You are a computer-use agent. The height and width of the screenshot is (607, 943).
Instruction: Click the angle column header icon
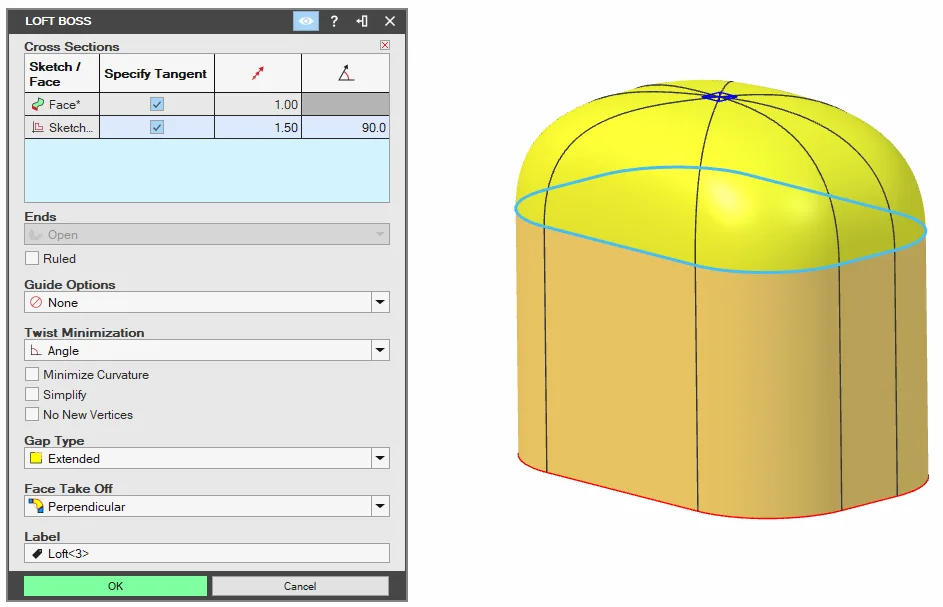pos(345,73)
